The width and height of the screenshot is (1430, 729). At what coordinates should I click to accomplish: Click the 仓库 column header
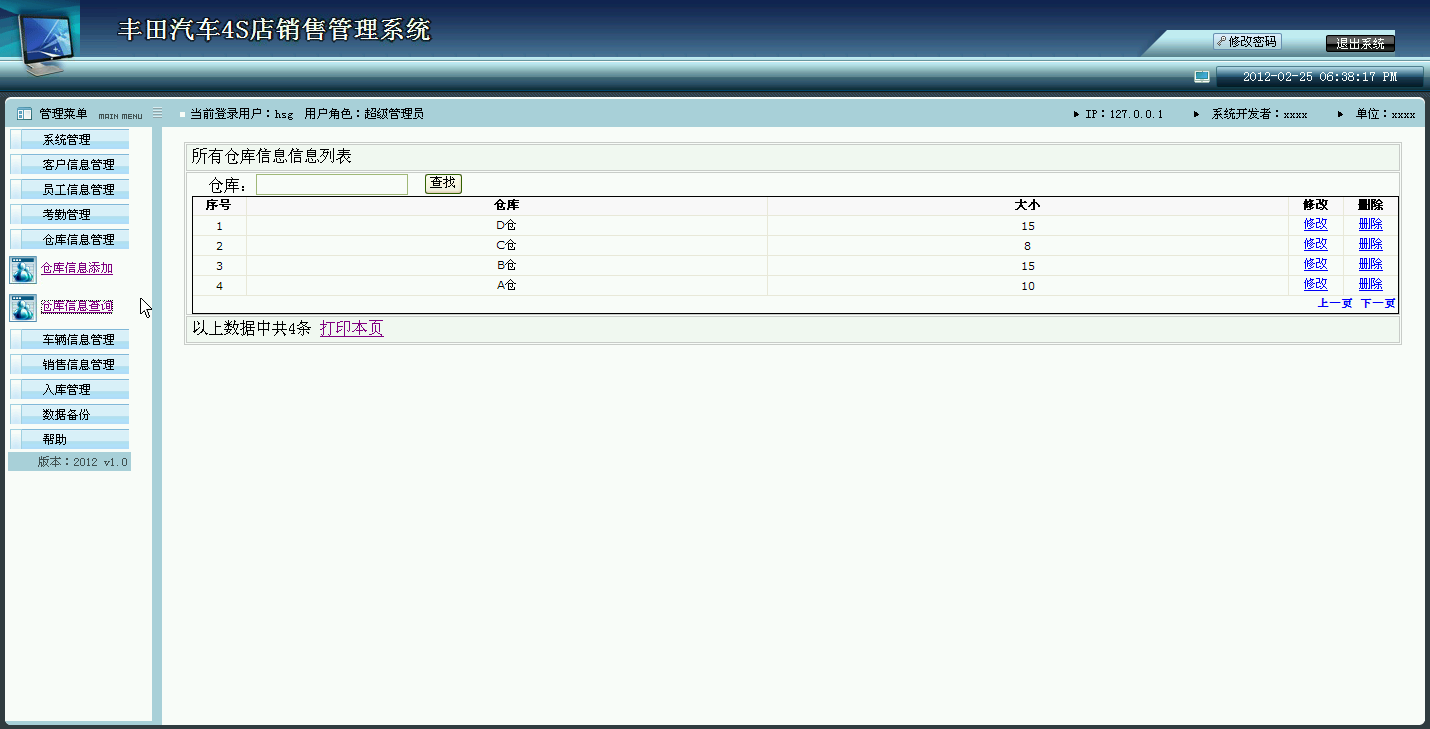506,205
